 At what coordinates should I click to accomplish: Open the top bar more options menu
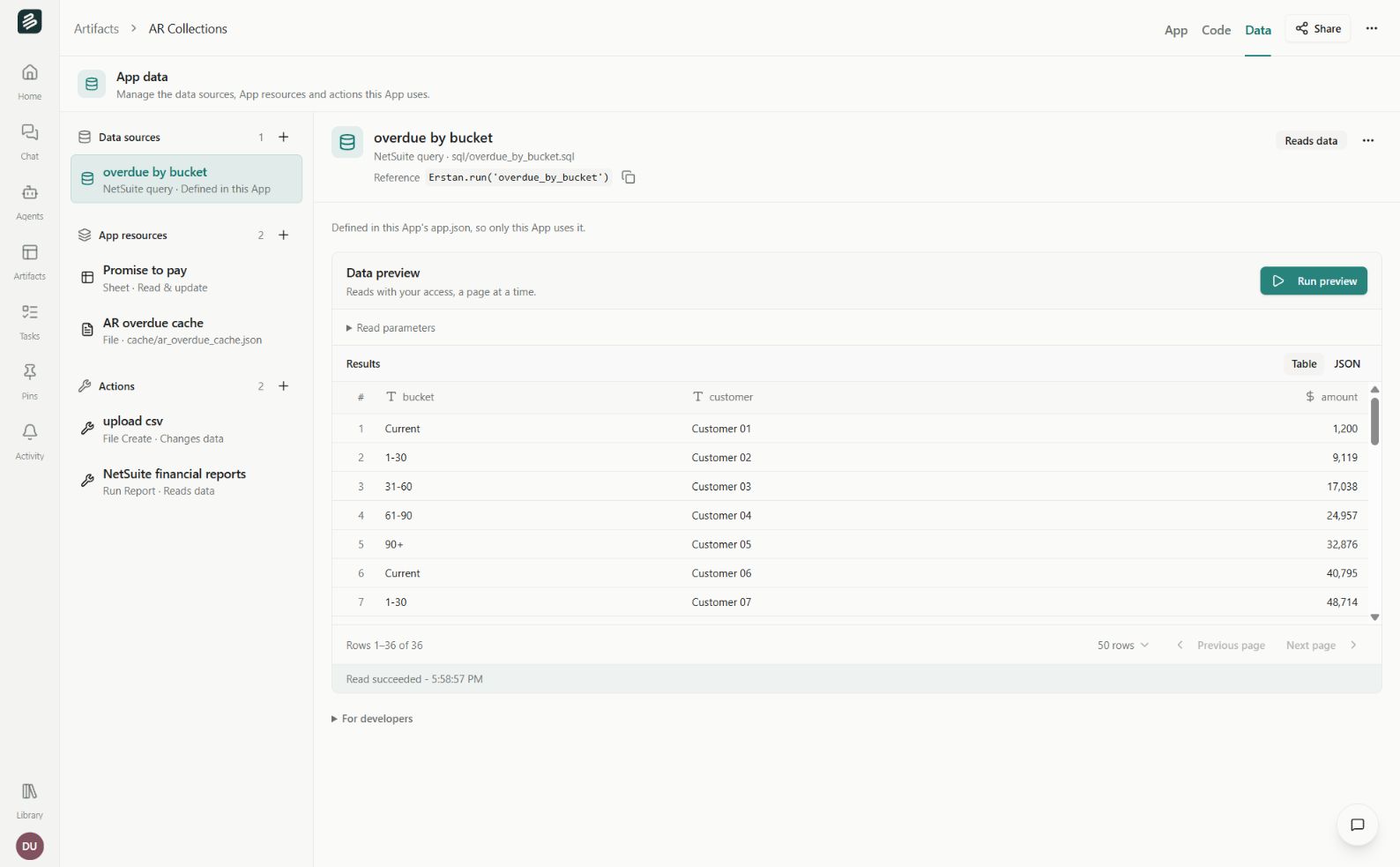pyautogui.click(x=1372, y=28)
